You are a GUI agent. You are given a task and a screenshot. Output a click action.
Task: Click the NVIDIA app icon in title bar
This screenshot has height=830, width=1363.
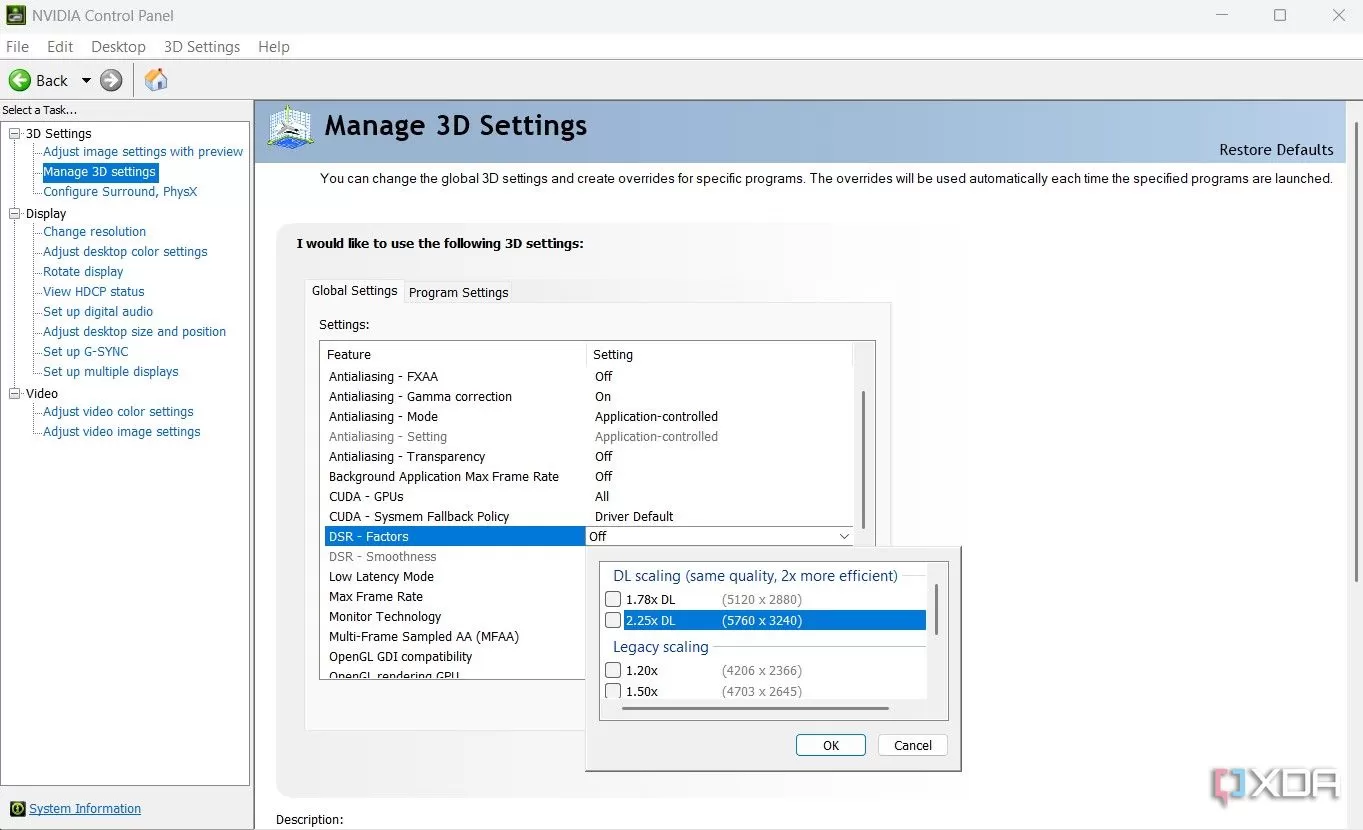tap(15, 15)
